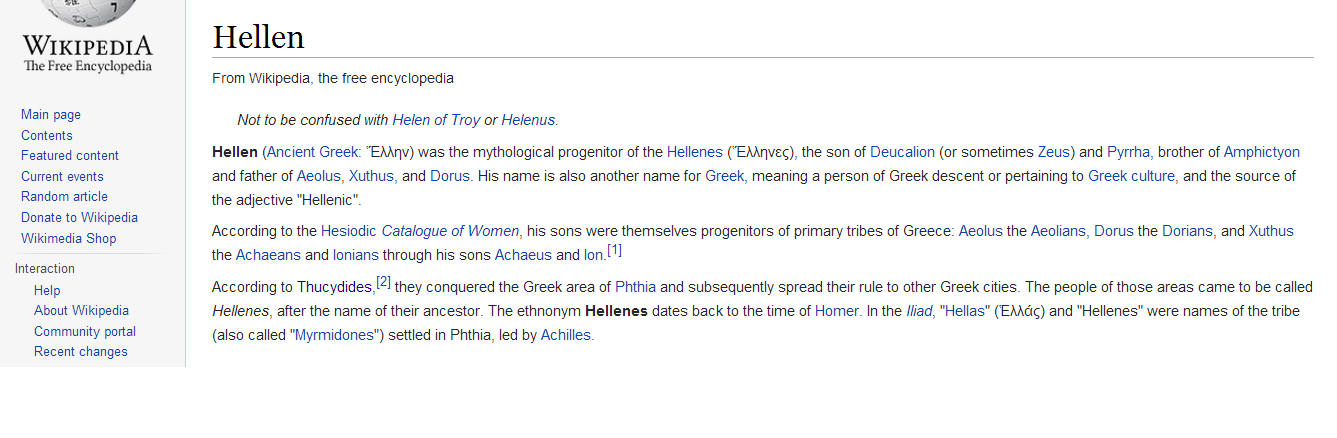Open the Wikimedia Shop link

tap(68, 239)
